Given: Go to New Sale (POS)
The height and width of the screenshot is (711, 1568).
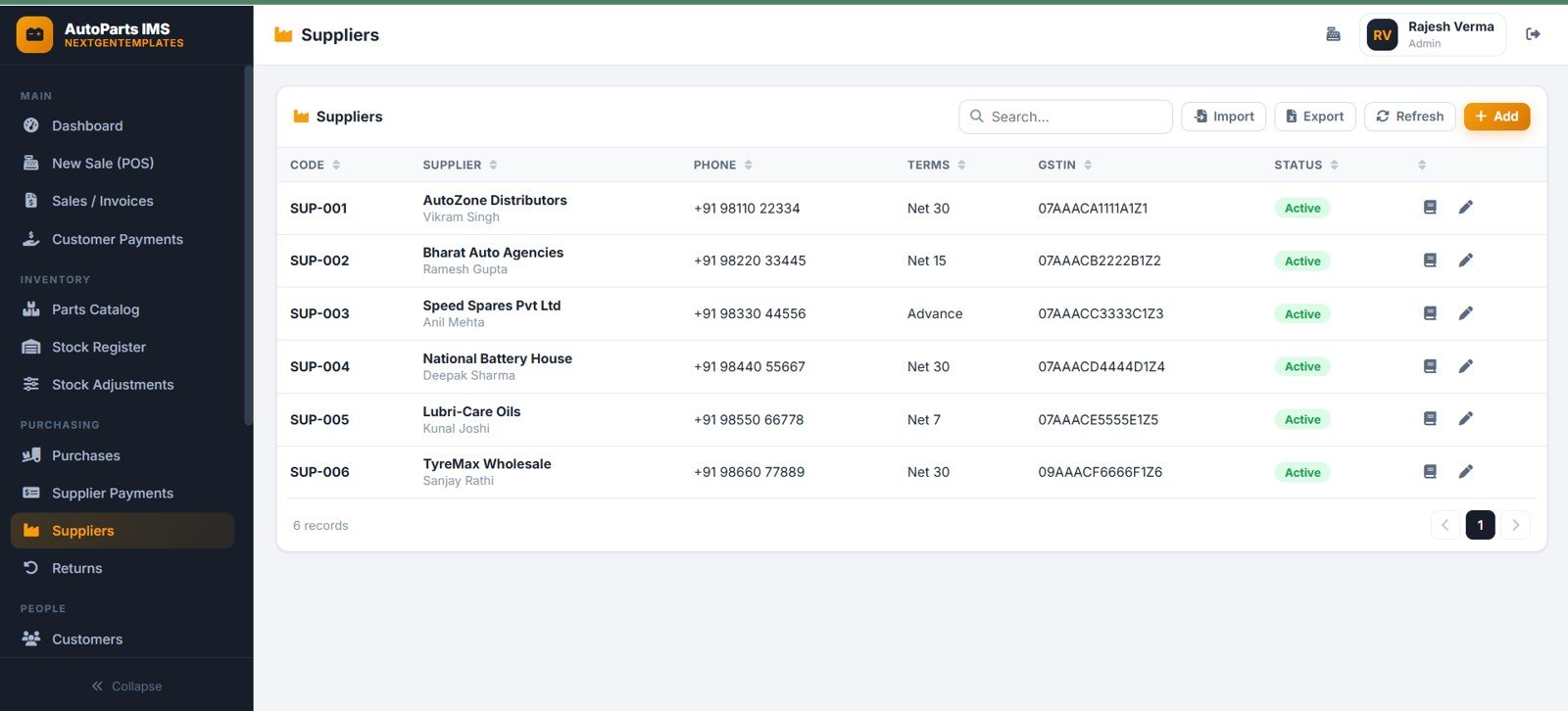Looking at the screenshot, I should point(122,164).
